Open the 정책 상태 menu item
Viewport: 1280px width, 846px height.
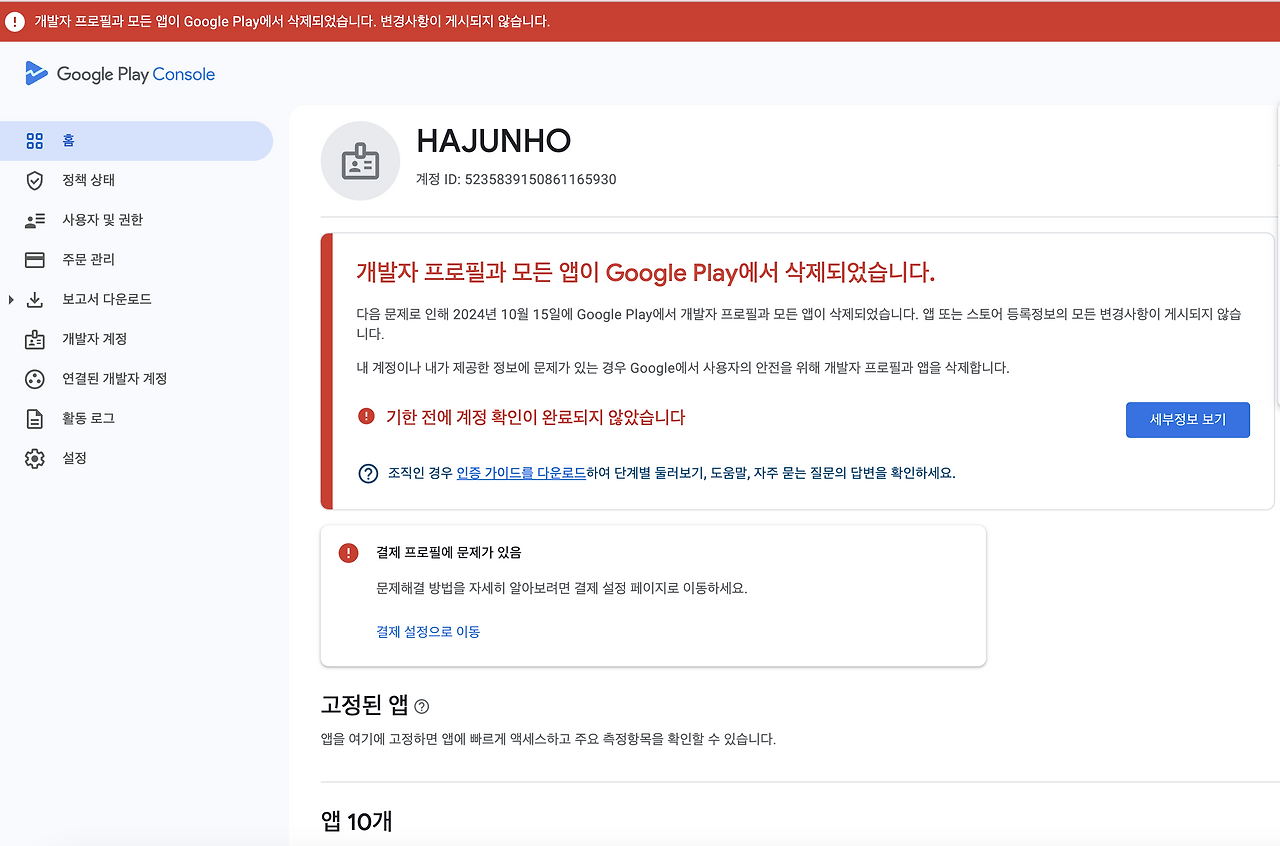tap(136, 180)
